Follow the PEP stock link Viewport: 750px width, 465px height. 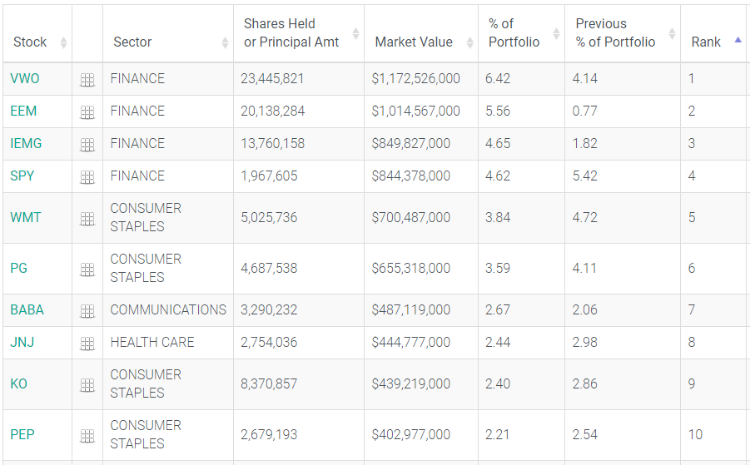pos(23,435)
